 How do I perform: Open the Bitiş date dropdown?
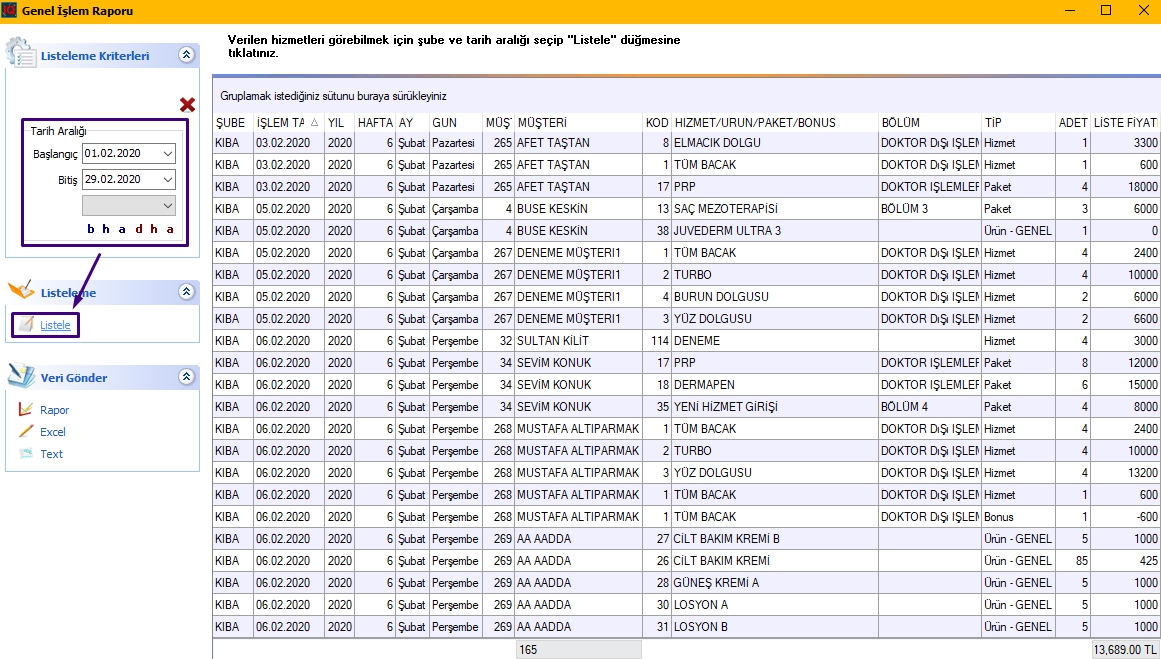pos(167,180)
